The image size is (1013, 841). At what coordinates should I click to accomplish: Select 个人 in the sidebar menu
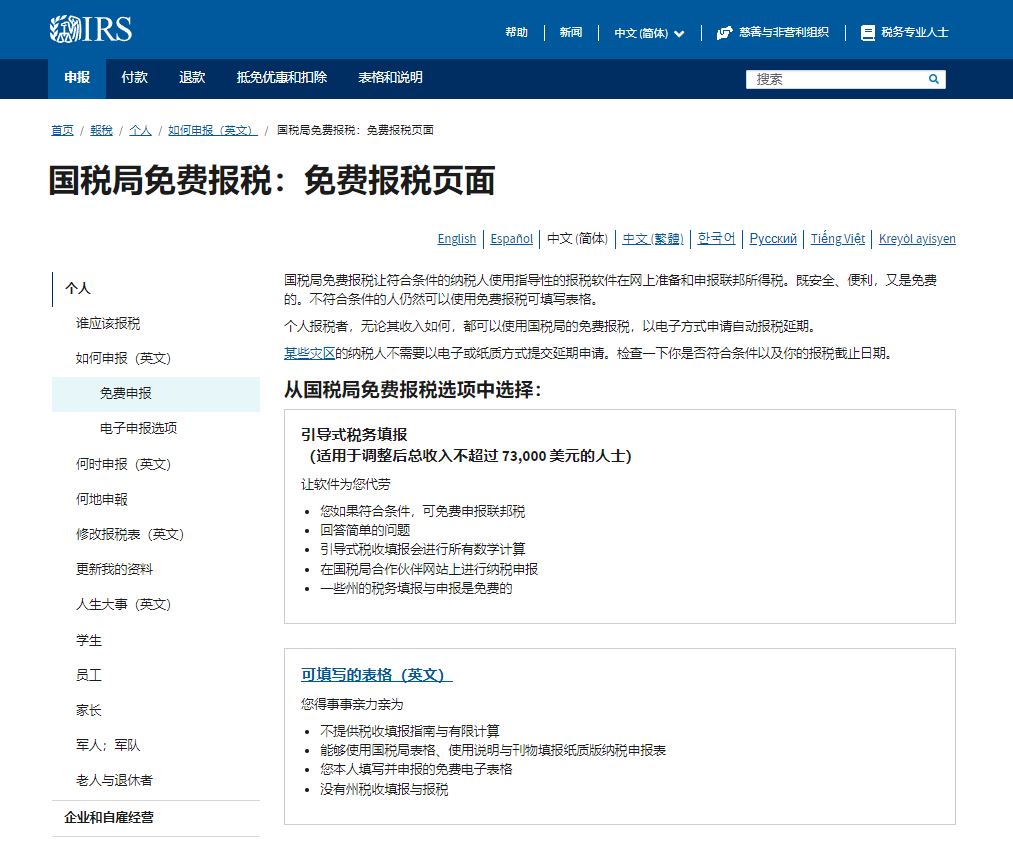(78, 289)
